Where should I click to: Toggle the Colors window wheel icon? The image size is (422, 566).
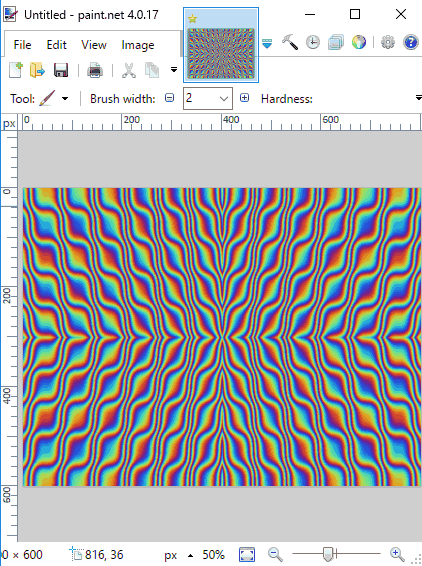[x=358, y=42]
